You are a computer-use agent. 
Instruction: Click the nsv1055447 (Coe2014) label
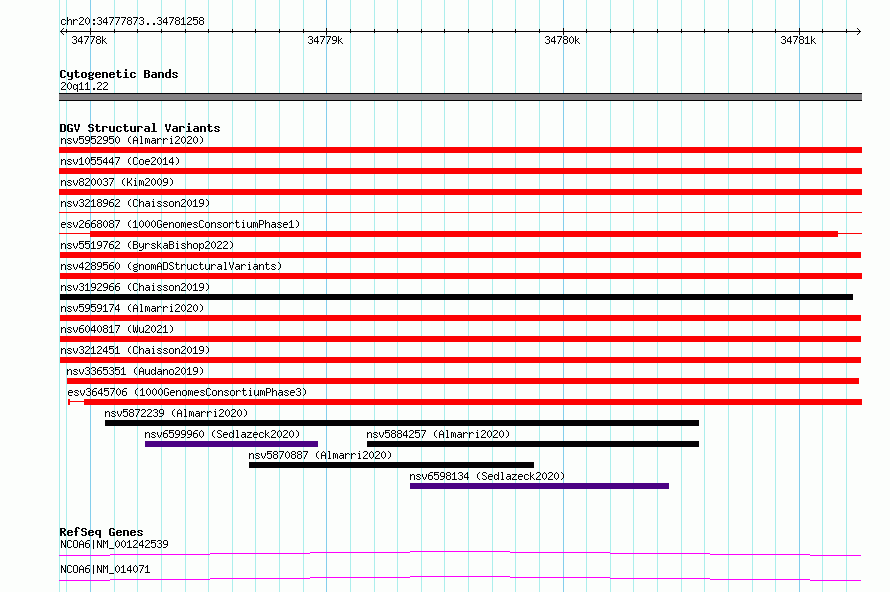coord(120,161)
